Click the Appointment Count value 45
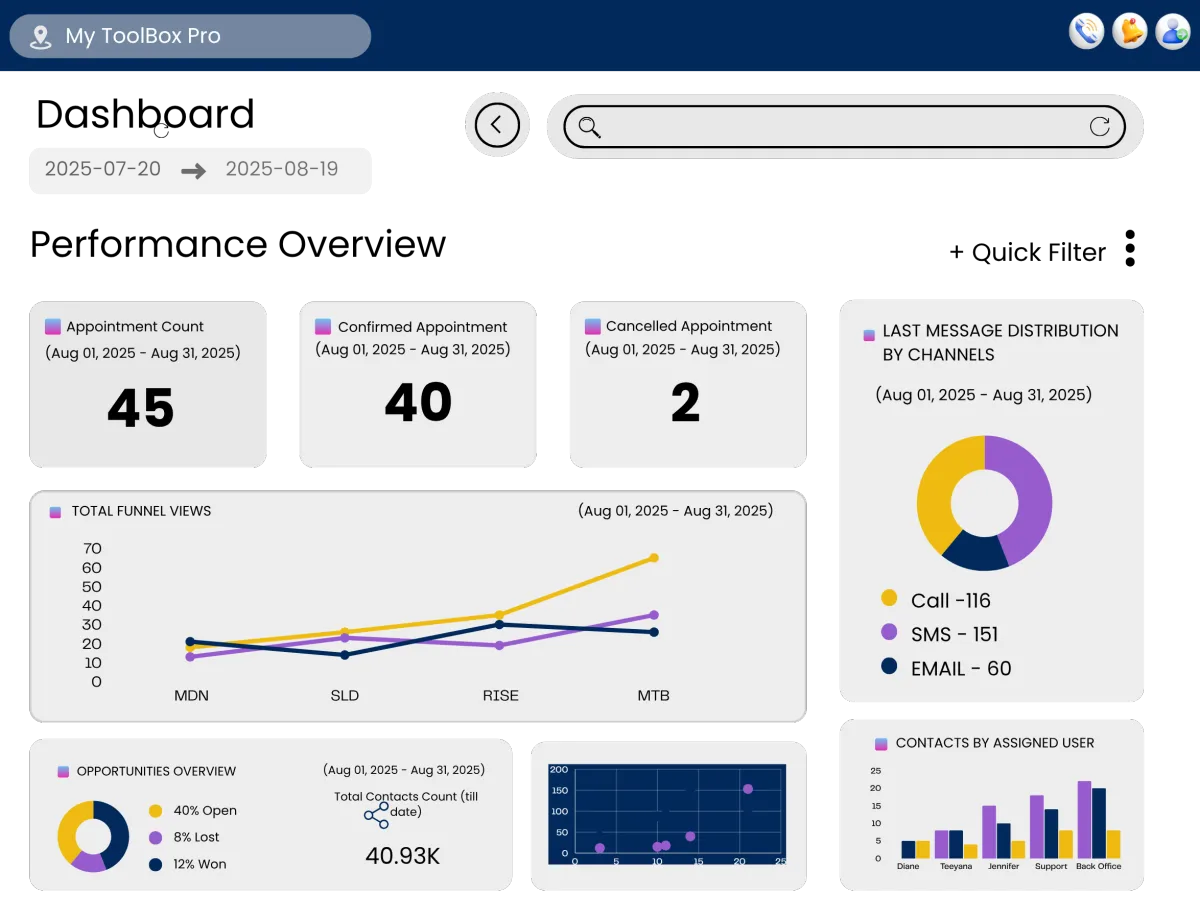The width and height of the screenshot is (1200, 919). click(x=141, y=408)
